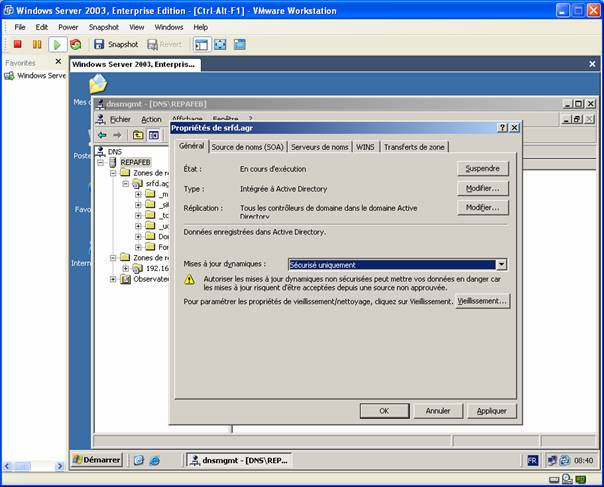Switch to the WINS tab

[x=365, y=147]
